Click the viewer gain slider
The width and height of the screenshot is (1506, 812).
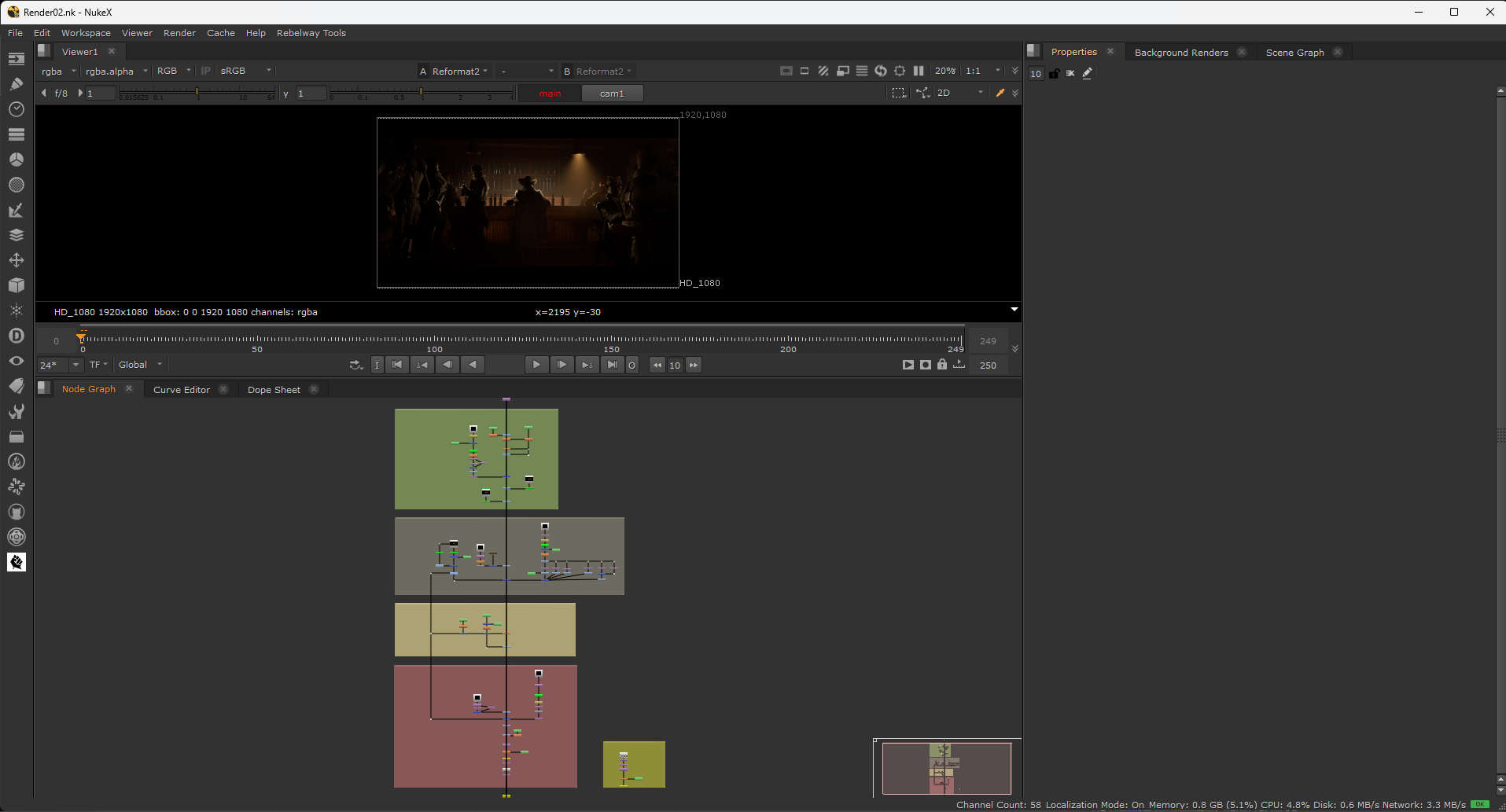197,93
